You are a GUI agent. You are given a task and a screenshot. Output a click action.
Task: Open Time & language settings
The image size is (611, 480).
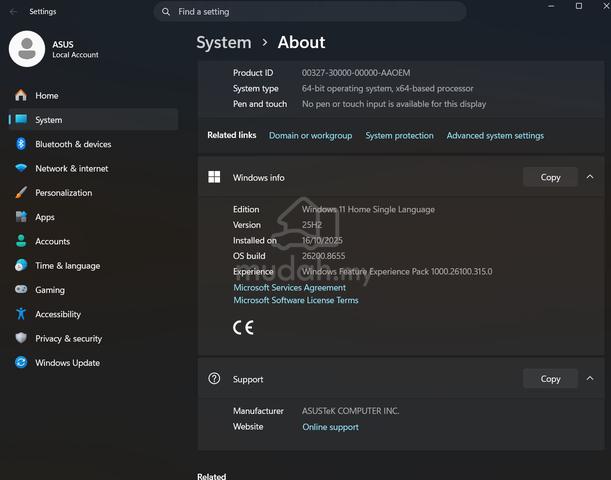tap(94, 265)
